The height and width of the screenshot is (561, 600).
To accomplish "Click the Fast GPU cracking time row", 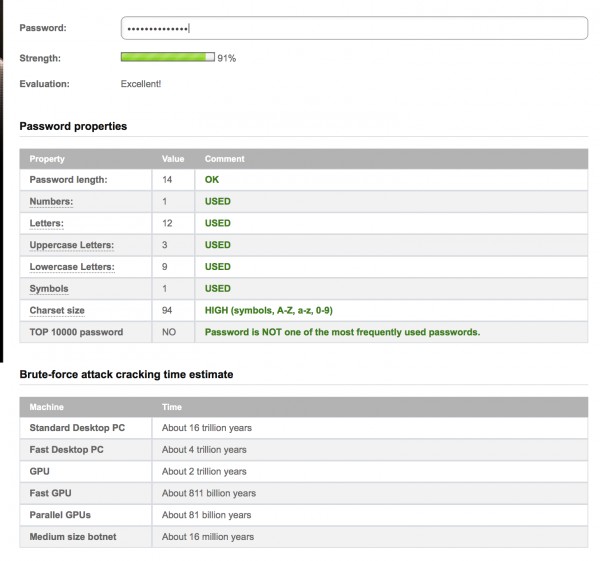I will 304,493.
